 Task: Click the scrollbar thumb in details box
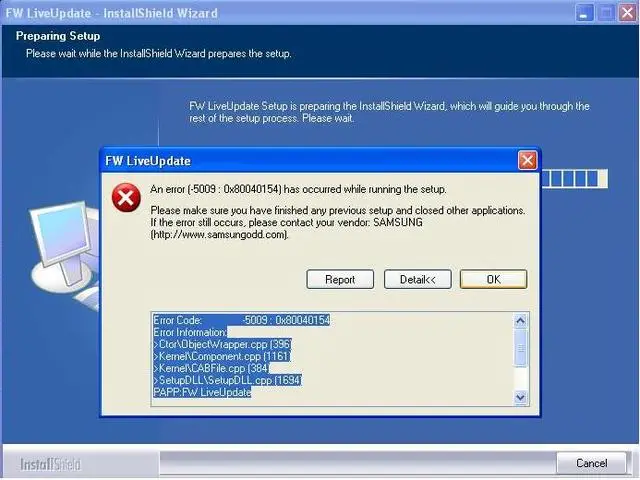[520, 348]
